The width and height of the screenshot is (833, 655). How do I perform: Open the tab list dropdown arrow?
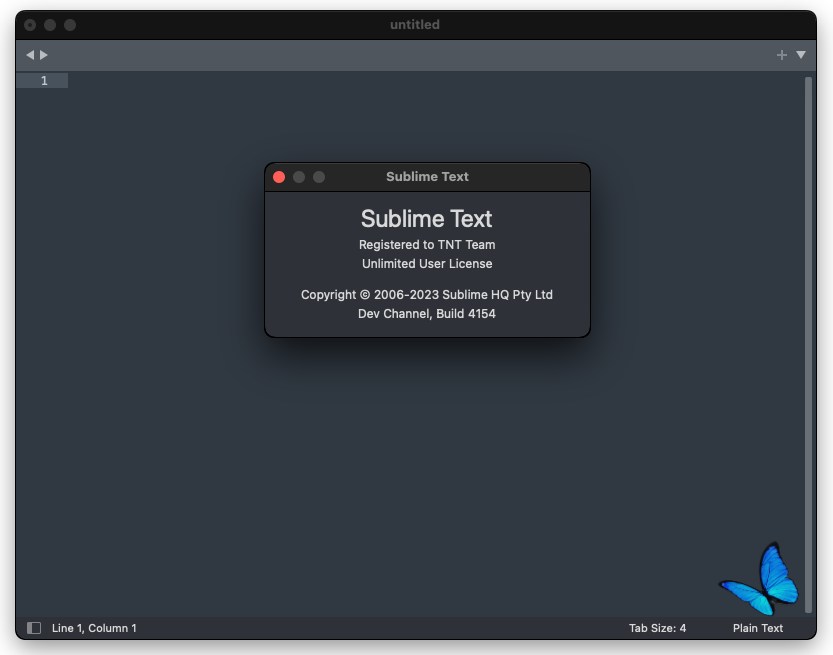[801, 55]
